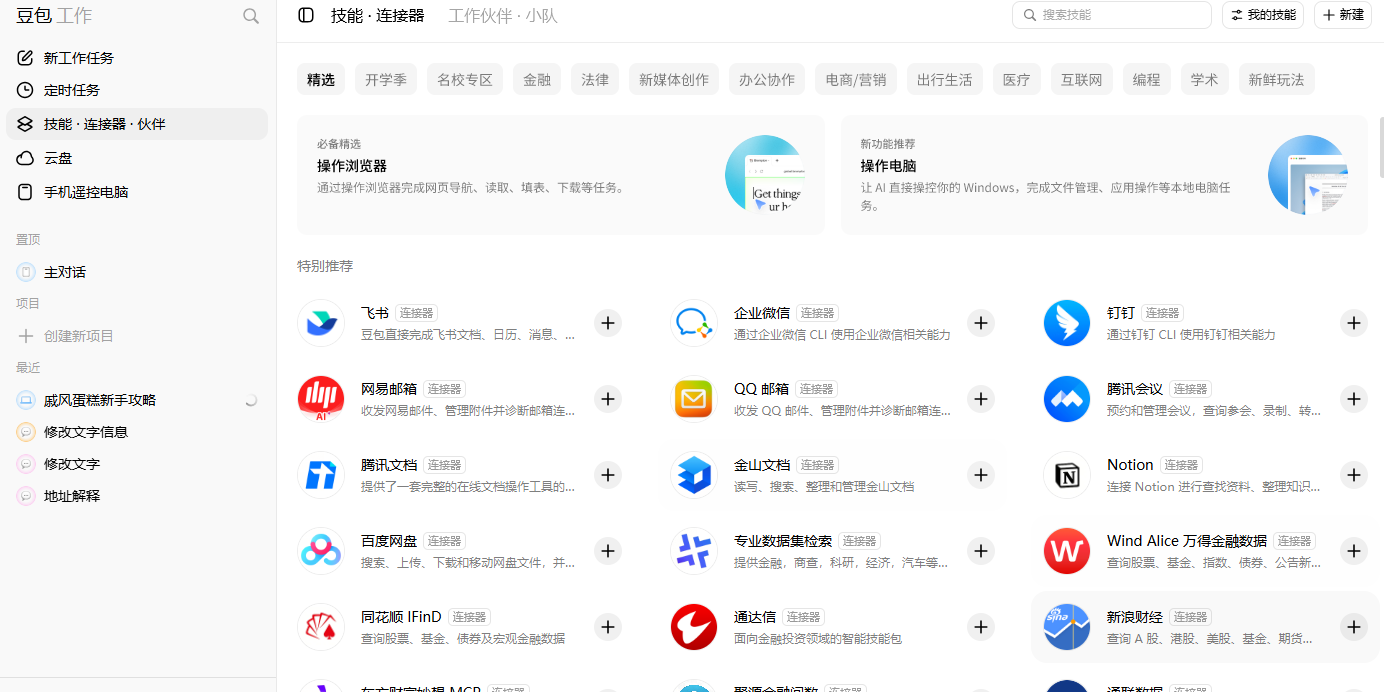This screenshot has width=1384, height=692.
Task: Select the 学术 category chip
Action: point(1205,80)
